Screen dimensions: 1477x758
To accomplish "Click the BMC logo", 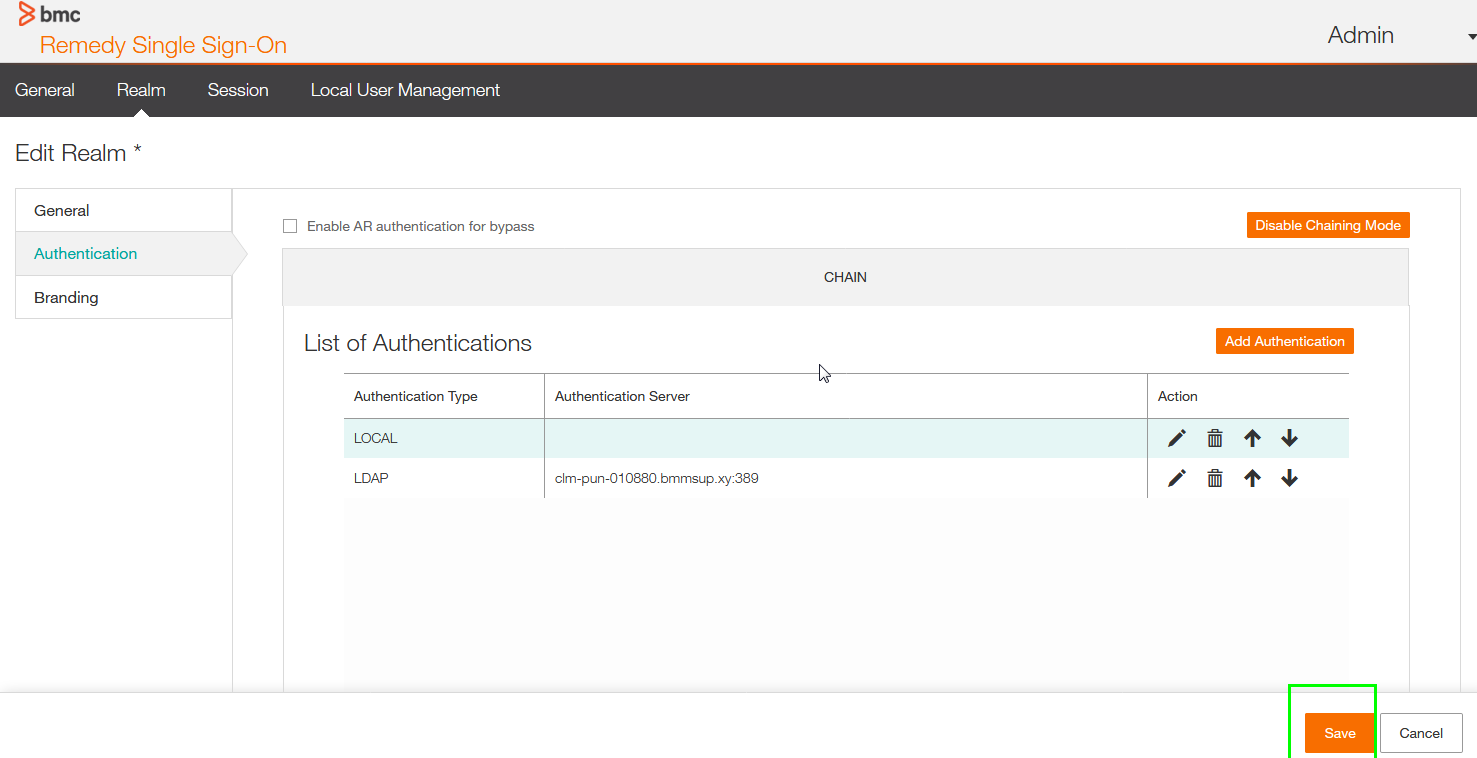I will pos(50,14).
